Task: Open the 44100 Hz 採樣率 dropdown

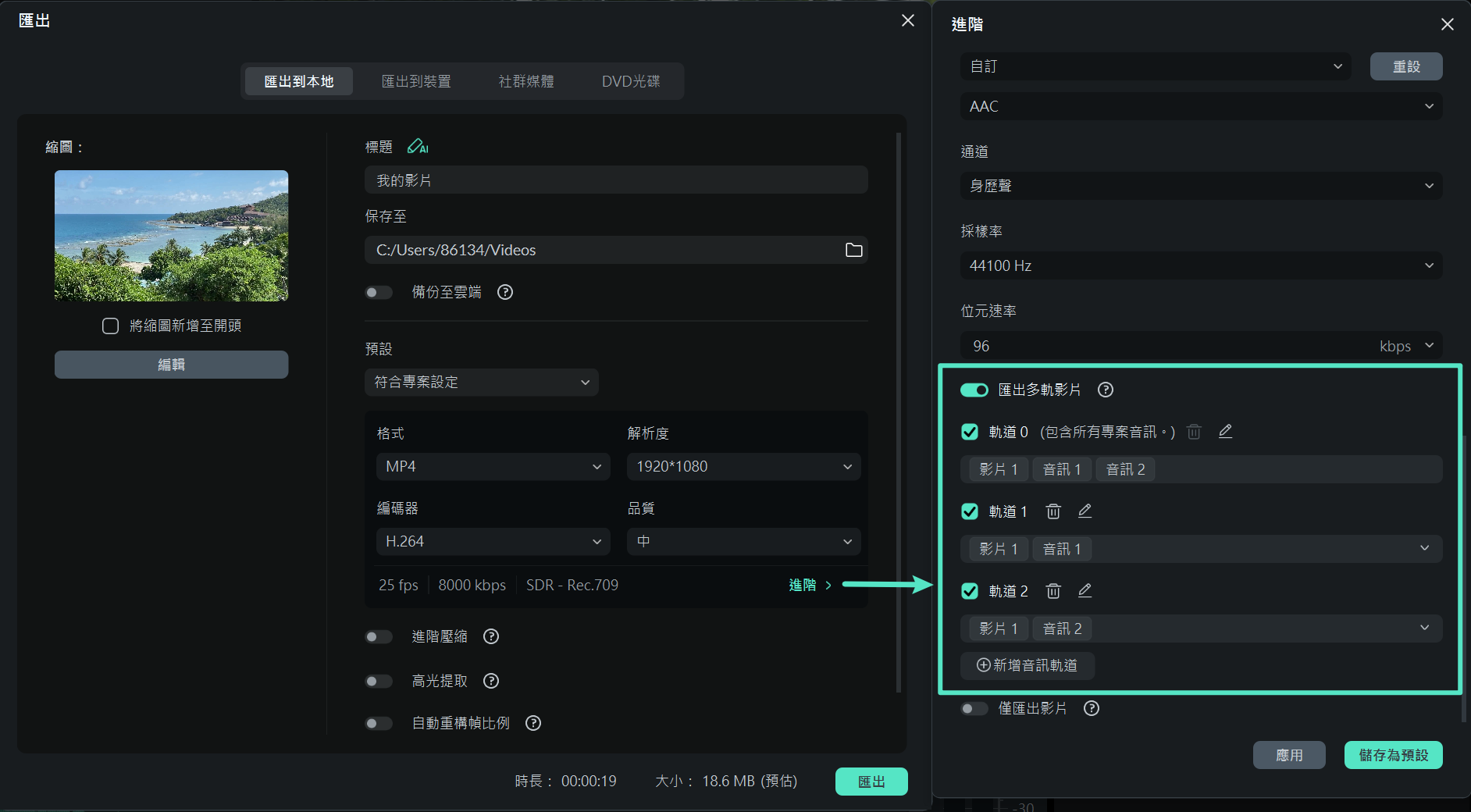Action: (1201, 265)
